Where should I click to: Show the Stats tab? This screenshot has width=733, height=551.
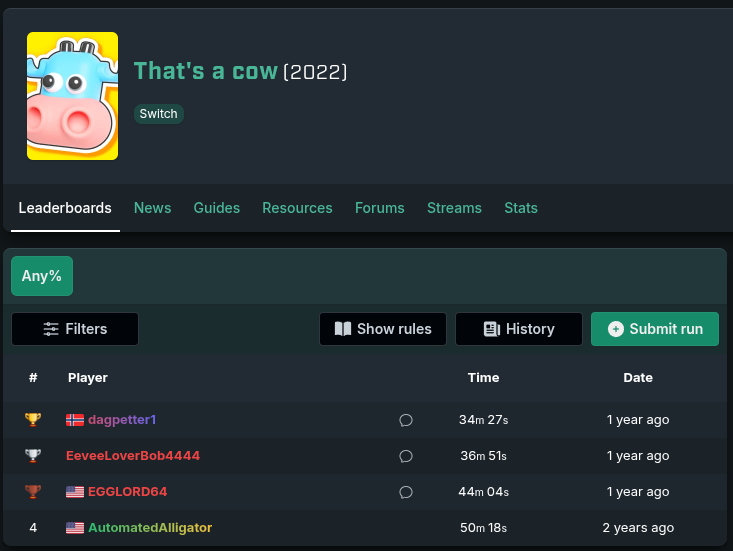(521, 208)
